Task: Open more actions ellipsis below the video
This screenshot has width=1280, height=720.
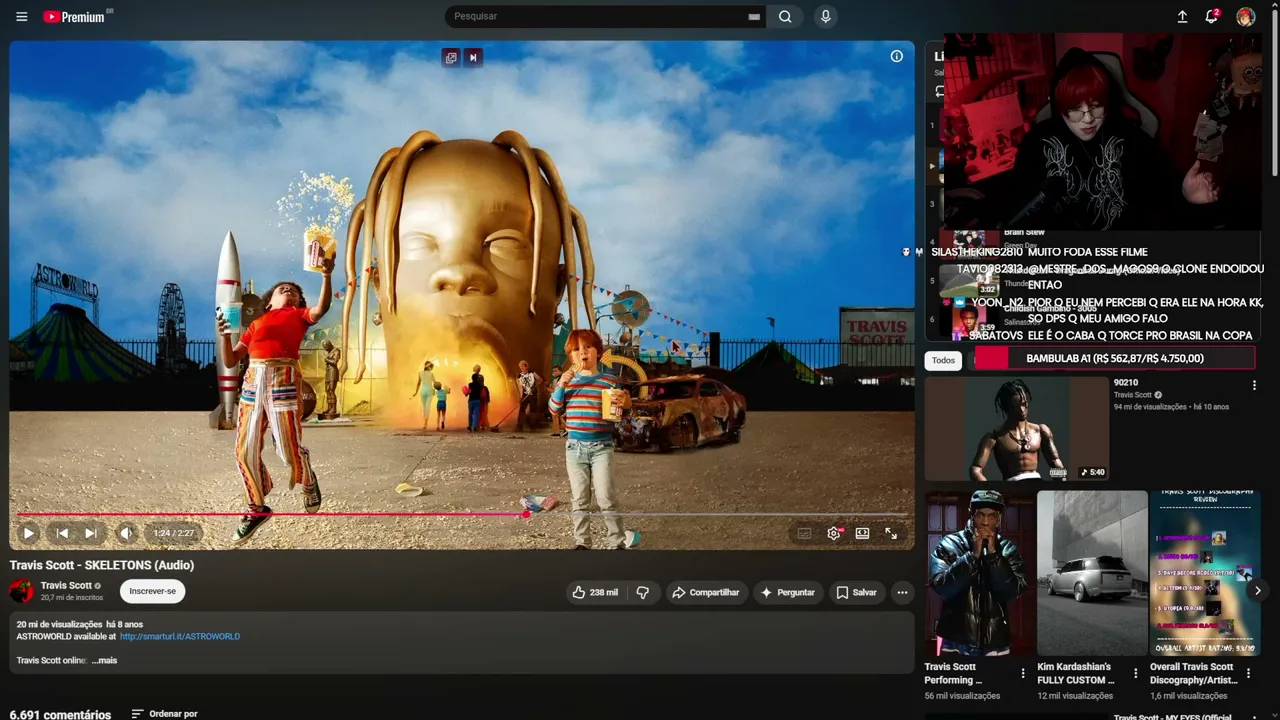Action: (902, 592)
